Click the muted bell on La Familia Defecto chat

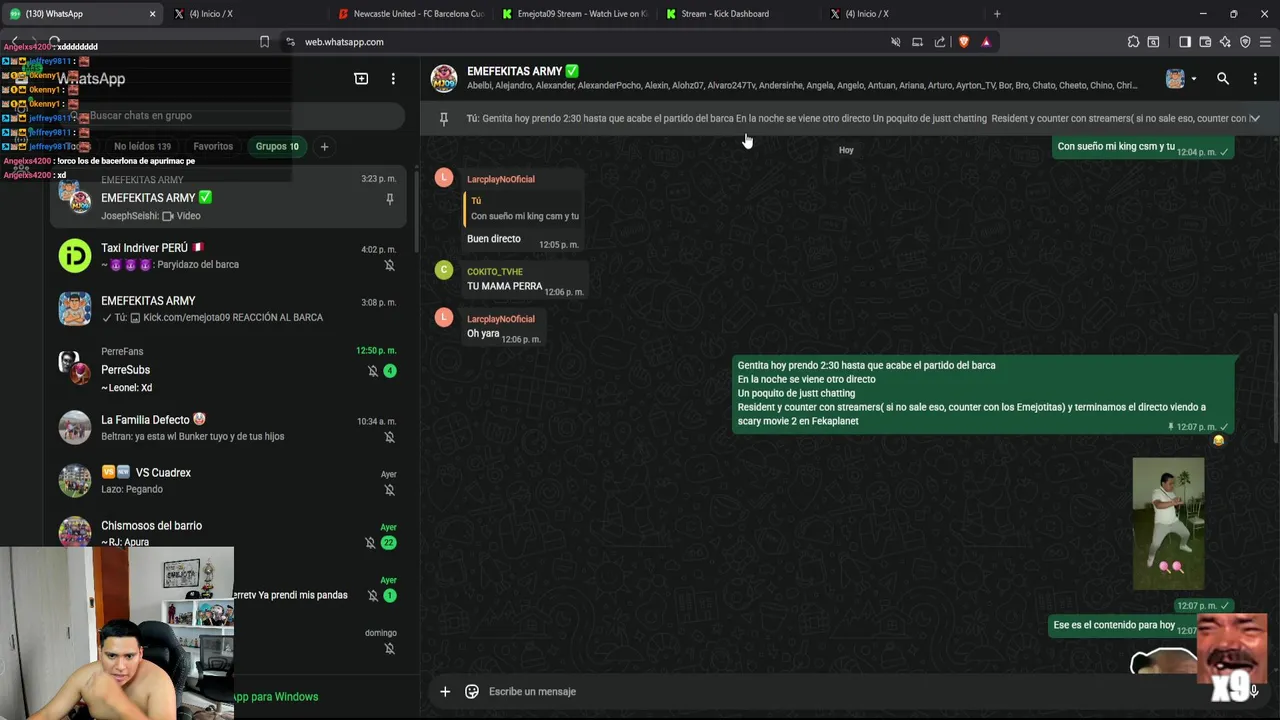click(x=389, y=437)
